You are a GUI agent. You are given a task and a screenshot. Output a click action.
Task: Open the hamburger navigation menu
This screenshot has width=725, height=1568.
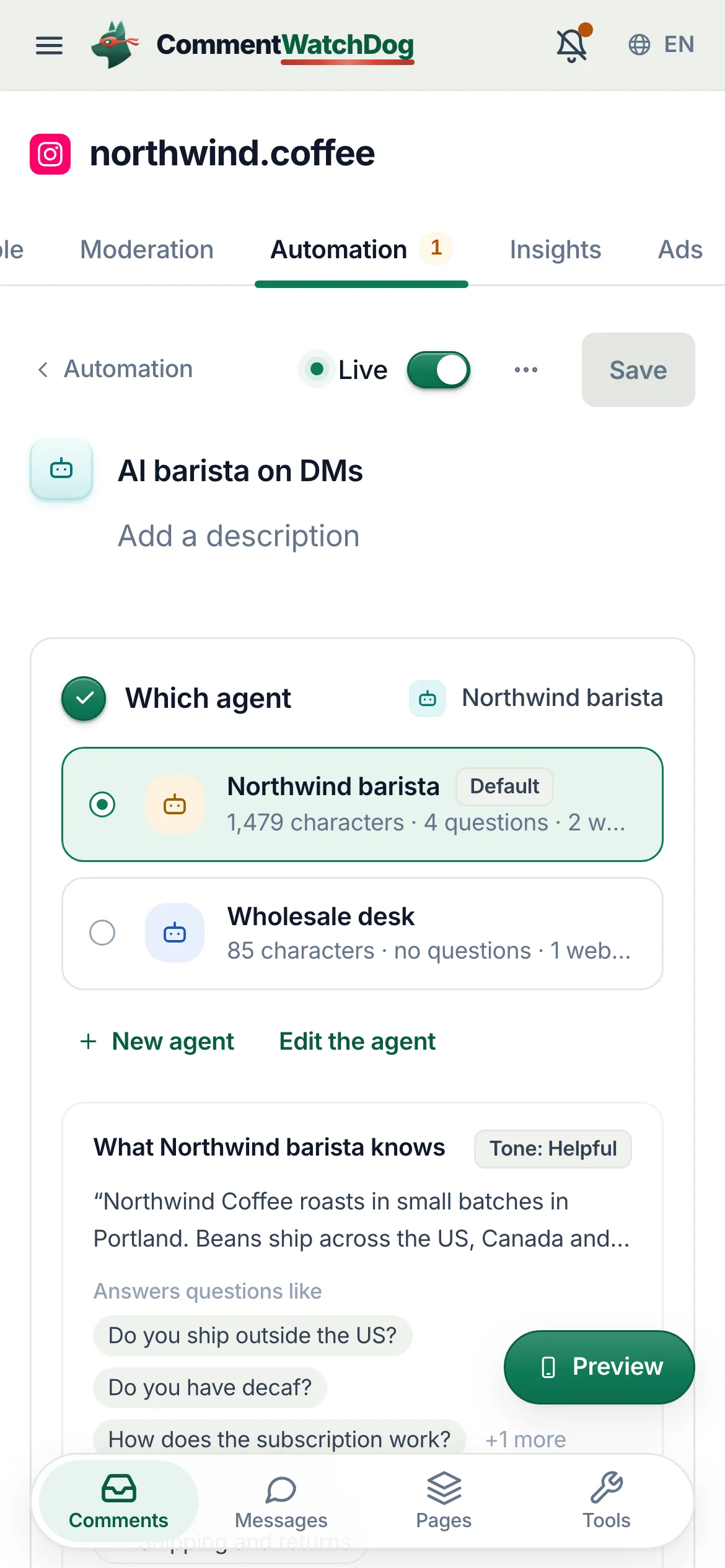click(x=49, y=45)
